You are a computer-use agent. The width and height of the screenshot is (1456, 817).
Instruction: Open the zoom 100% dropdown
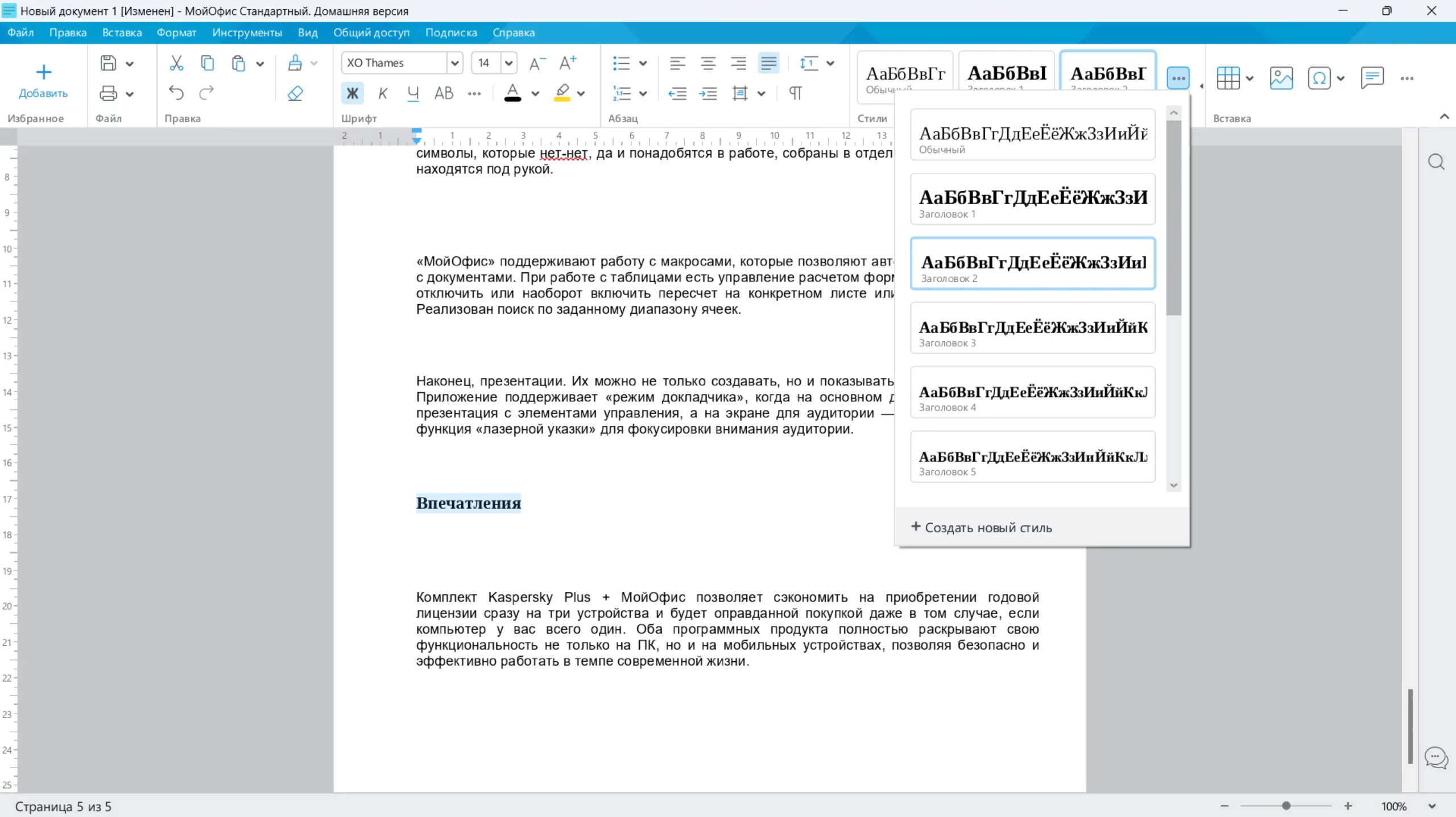coord(1432,806)
